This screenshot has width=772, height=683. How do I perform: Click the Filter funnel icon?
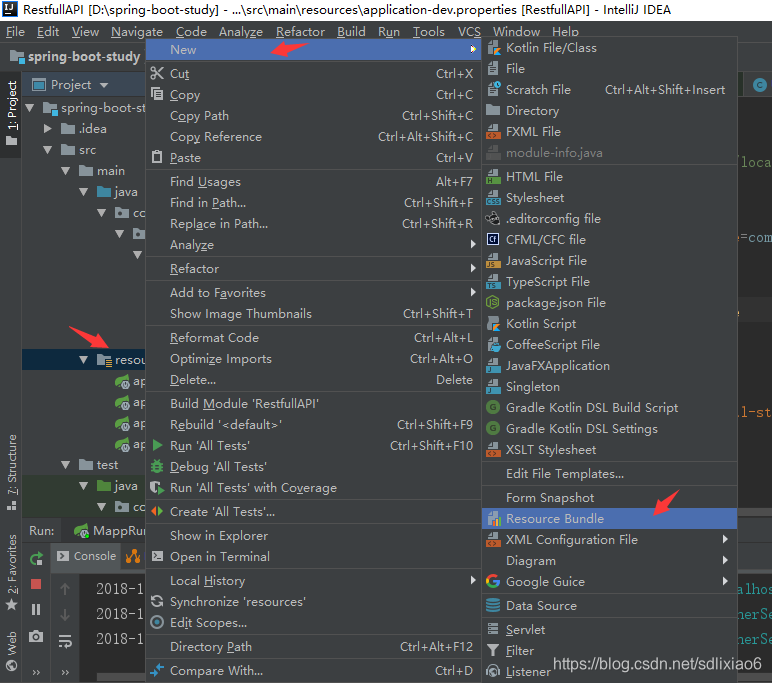tap(493, 650)
